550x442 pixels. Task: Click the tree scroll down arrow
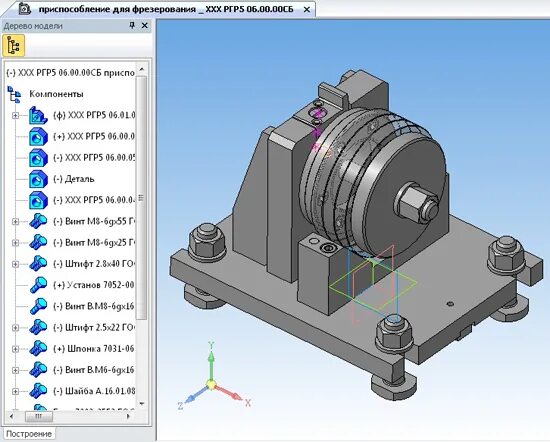pos(142,404)
